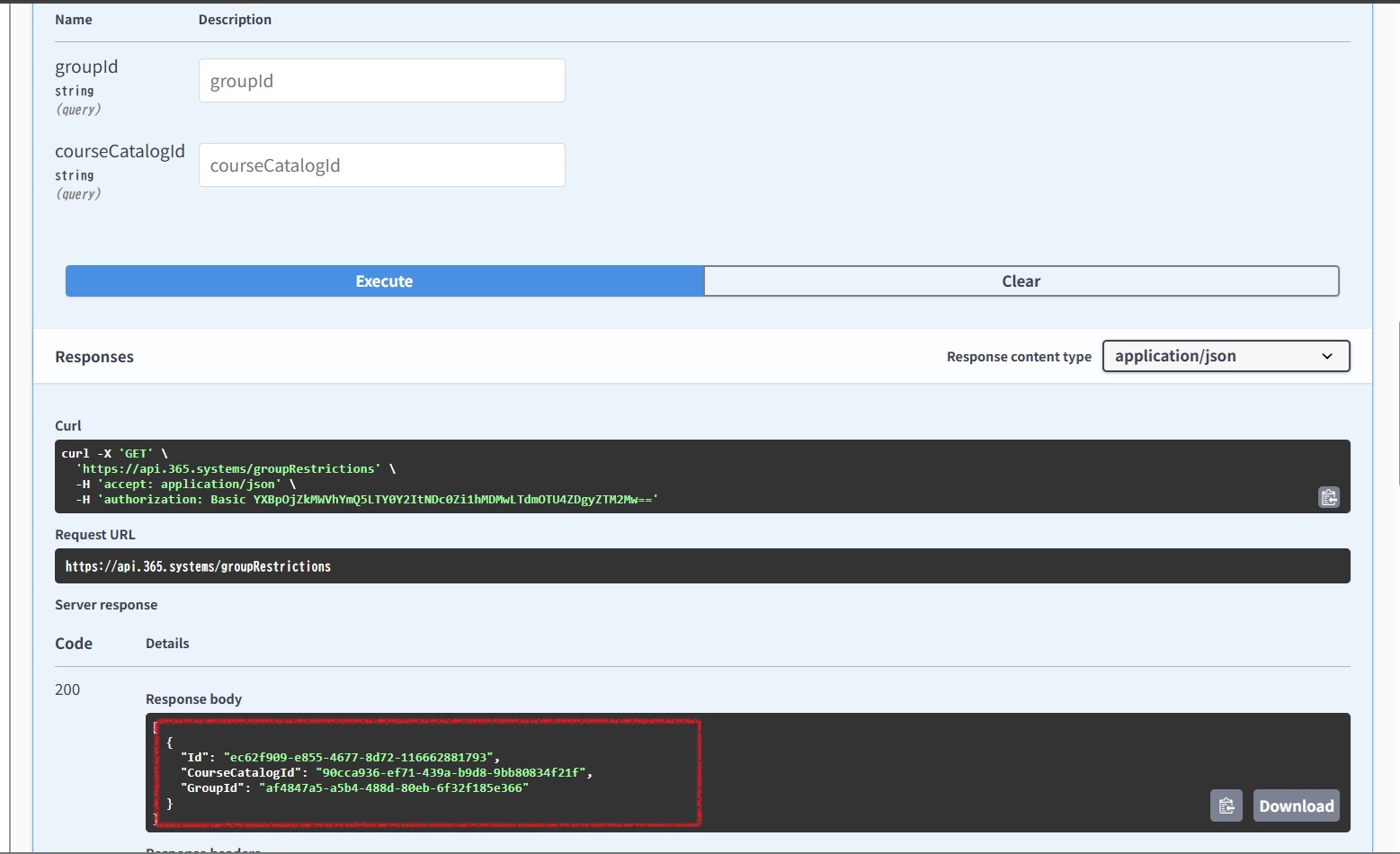Focus the courseCatalogId input field
Viewport: 1400px width, 854px height.
pos(382,165)
